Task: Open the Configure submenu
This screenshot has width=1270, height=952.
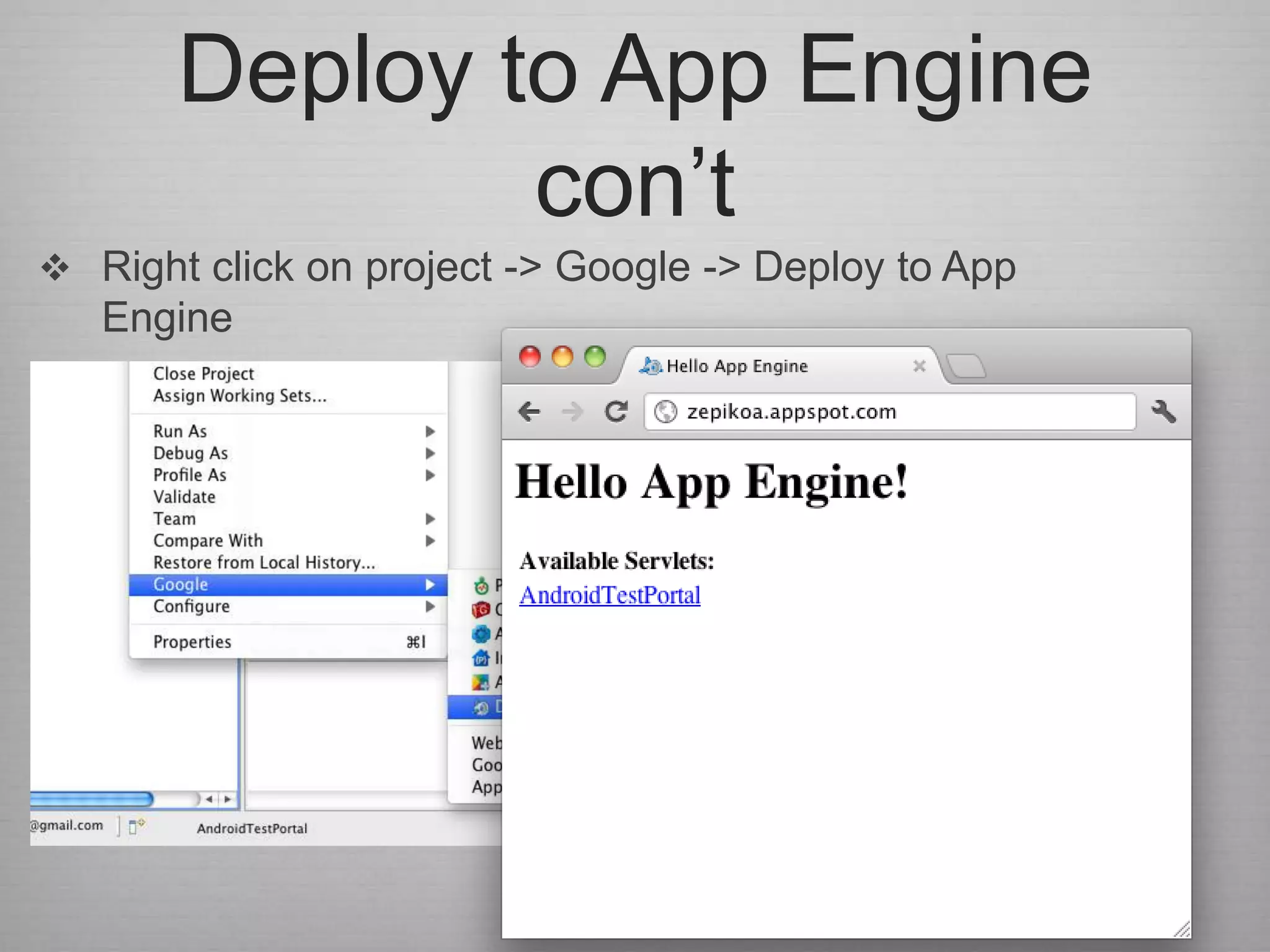Action: pyautogui.click(x=288, y=606)
